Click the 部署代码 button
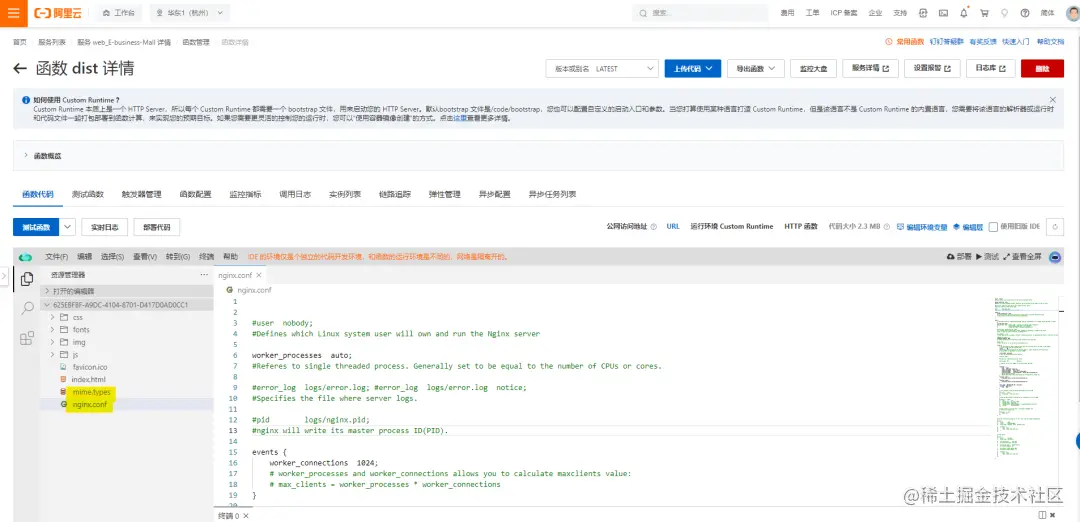This screenshot has width=1080, height=522. pos(156,227)
